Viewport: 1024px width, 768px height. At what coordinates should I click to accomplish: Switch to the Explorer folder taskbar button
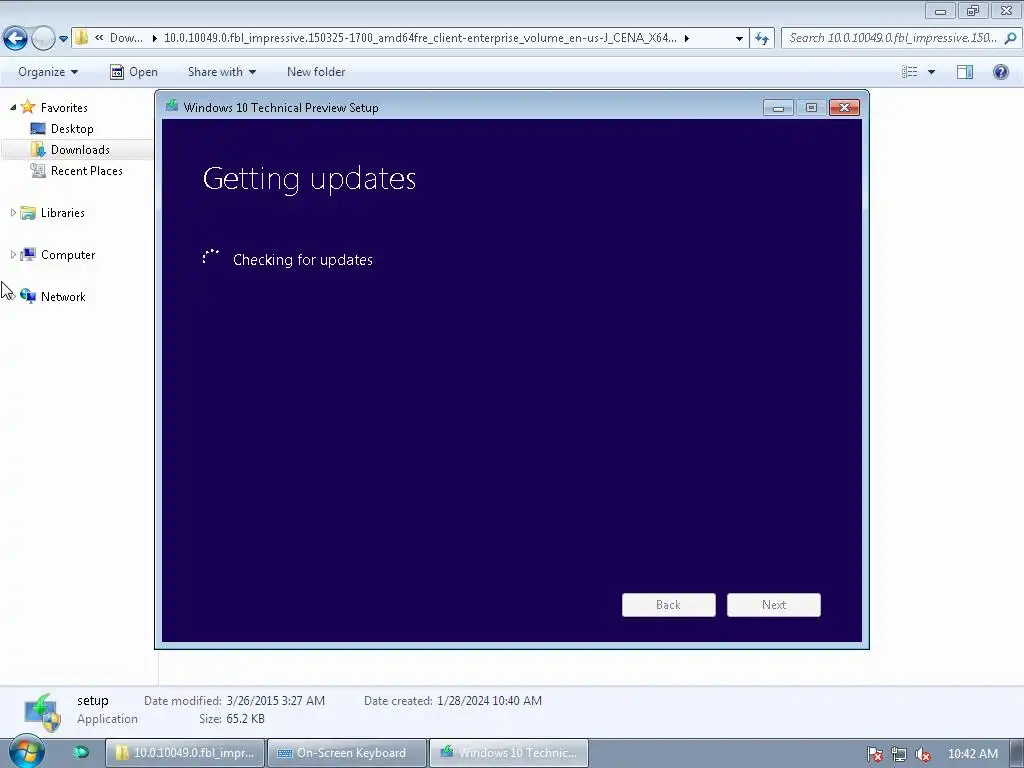[x=185, y=753]
